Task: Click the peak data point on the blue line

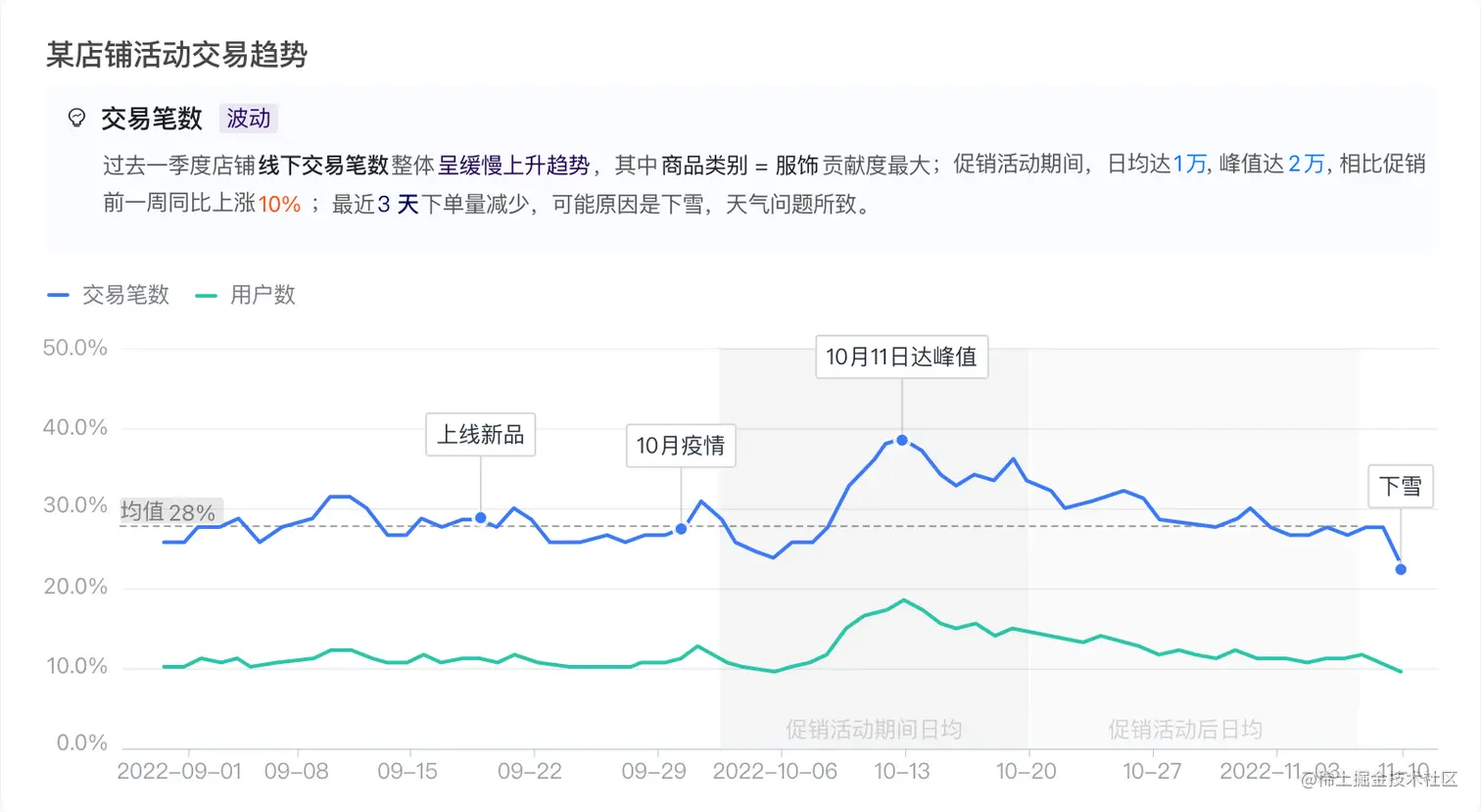Action: click(902, 441)
